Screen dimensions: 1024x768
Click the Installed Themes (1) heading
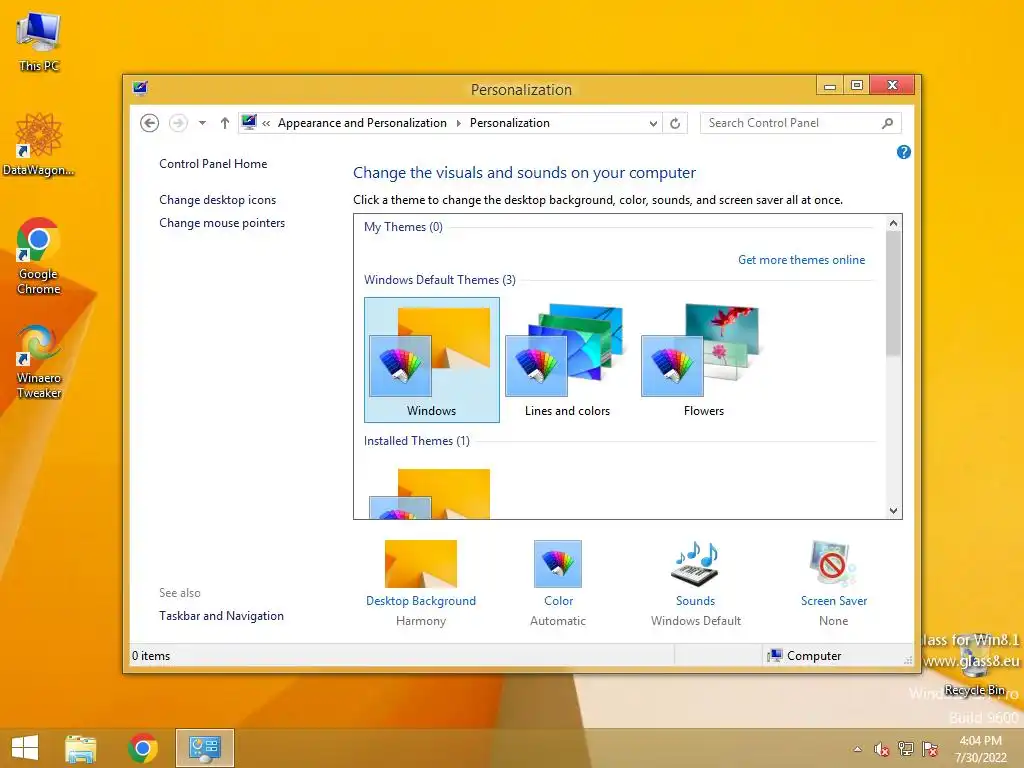[417, 441]
